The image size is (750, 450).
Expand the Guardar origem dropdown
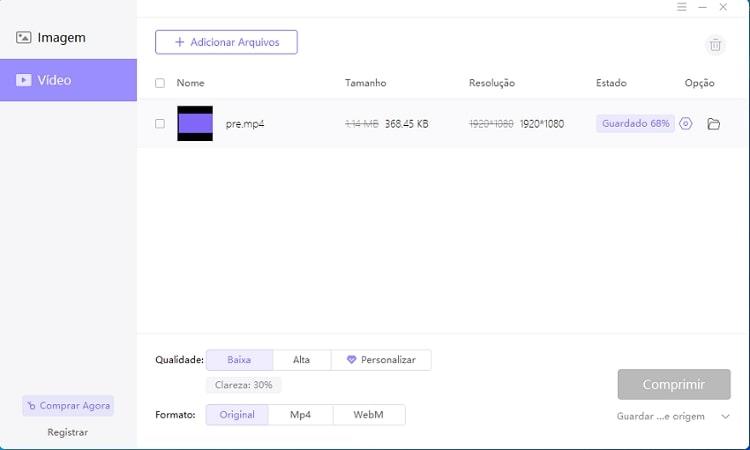725,416
